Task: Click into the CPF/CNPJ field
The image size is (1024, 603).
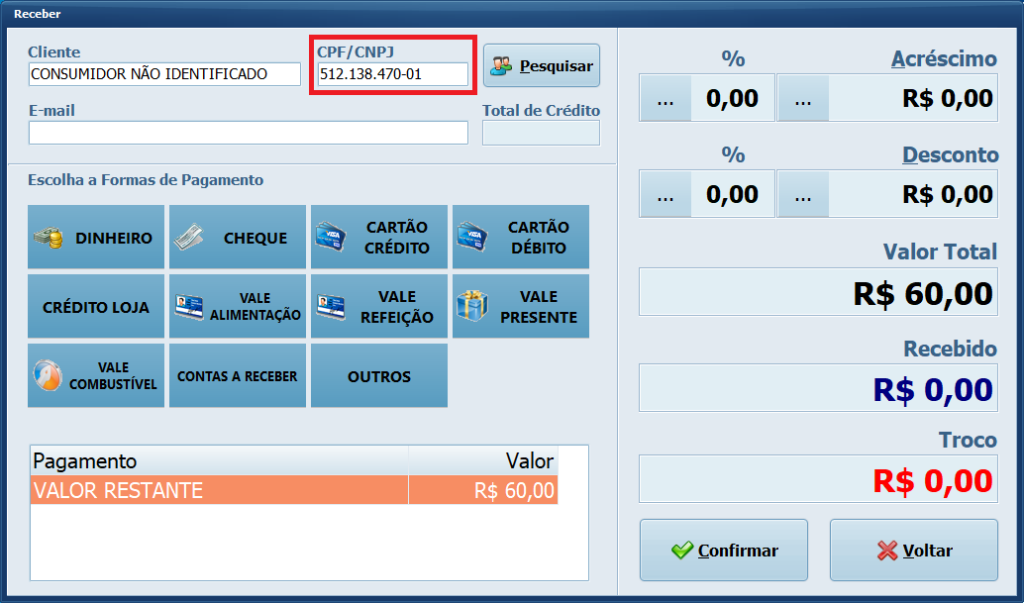Action: point(392,74)
